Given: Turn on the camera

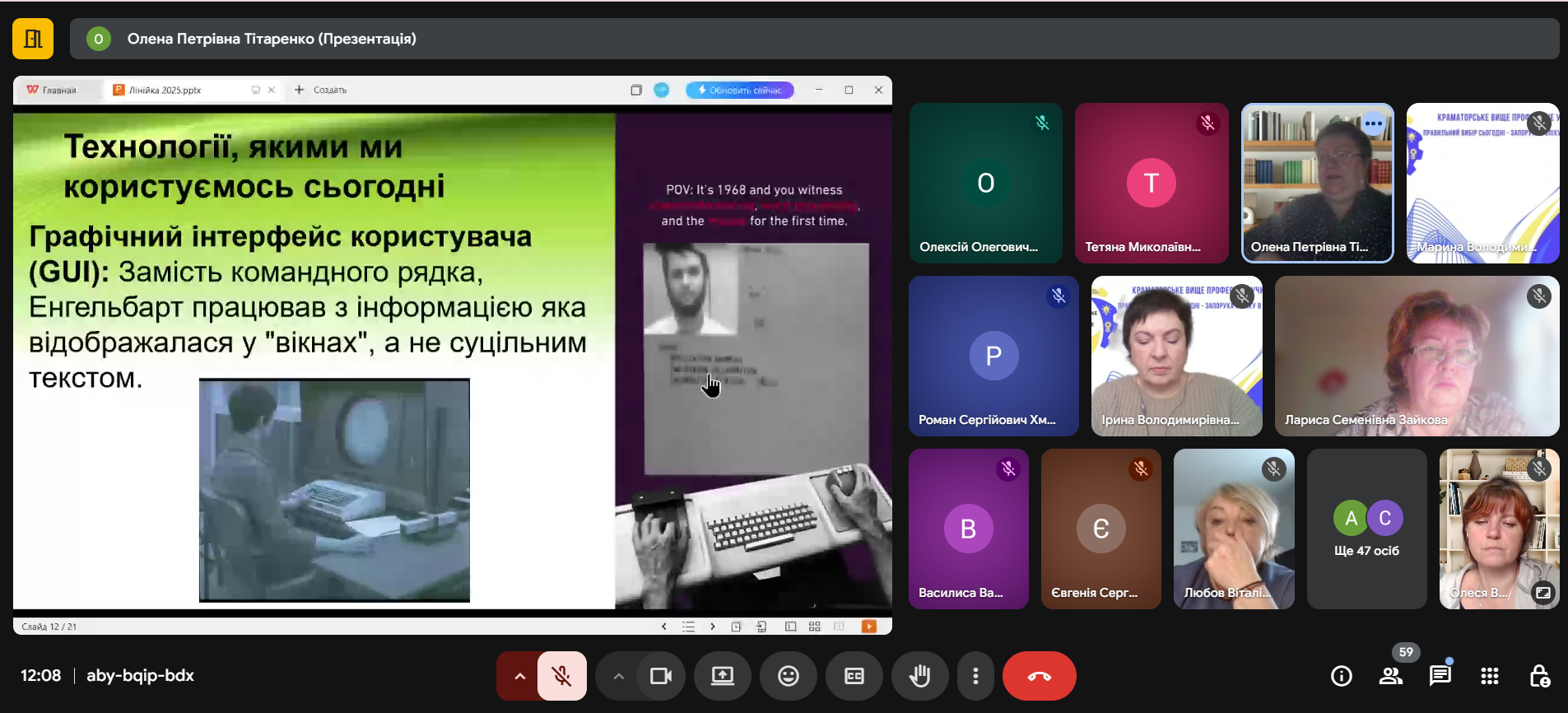Looking at the screenshot, I should 660,676.
